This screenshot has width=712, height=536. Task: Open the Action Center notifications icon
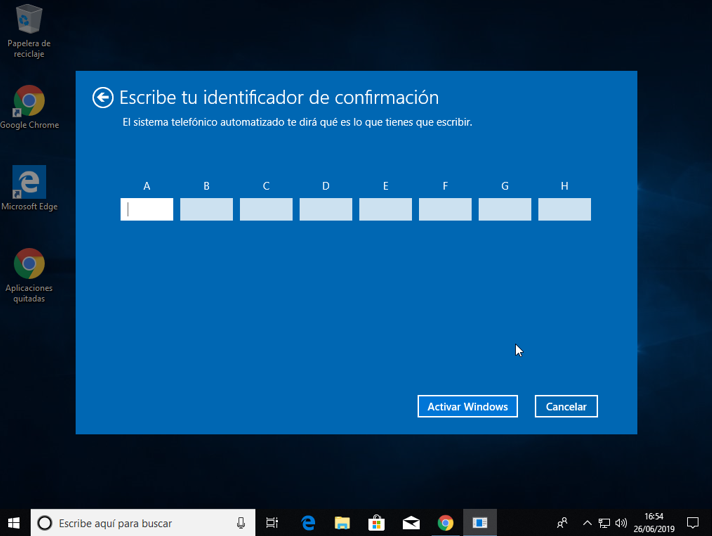pyautogui.click(x=692, y=523)
